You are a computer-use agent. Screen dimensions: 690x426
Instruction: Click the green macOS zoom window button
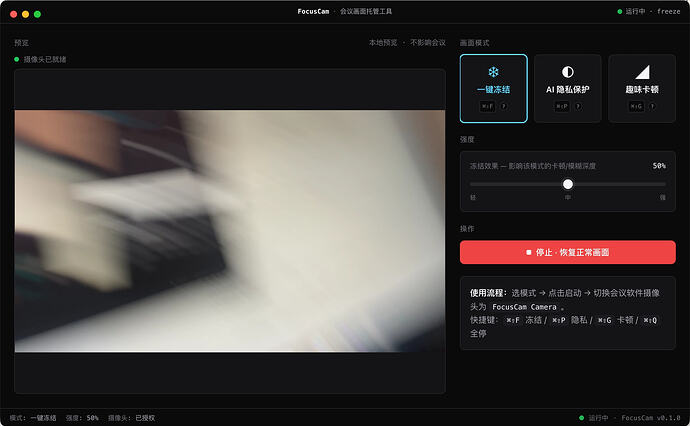[37, 14]
